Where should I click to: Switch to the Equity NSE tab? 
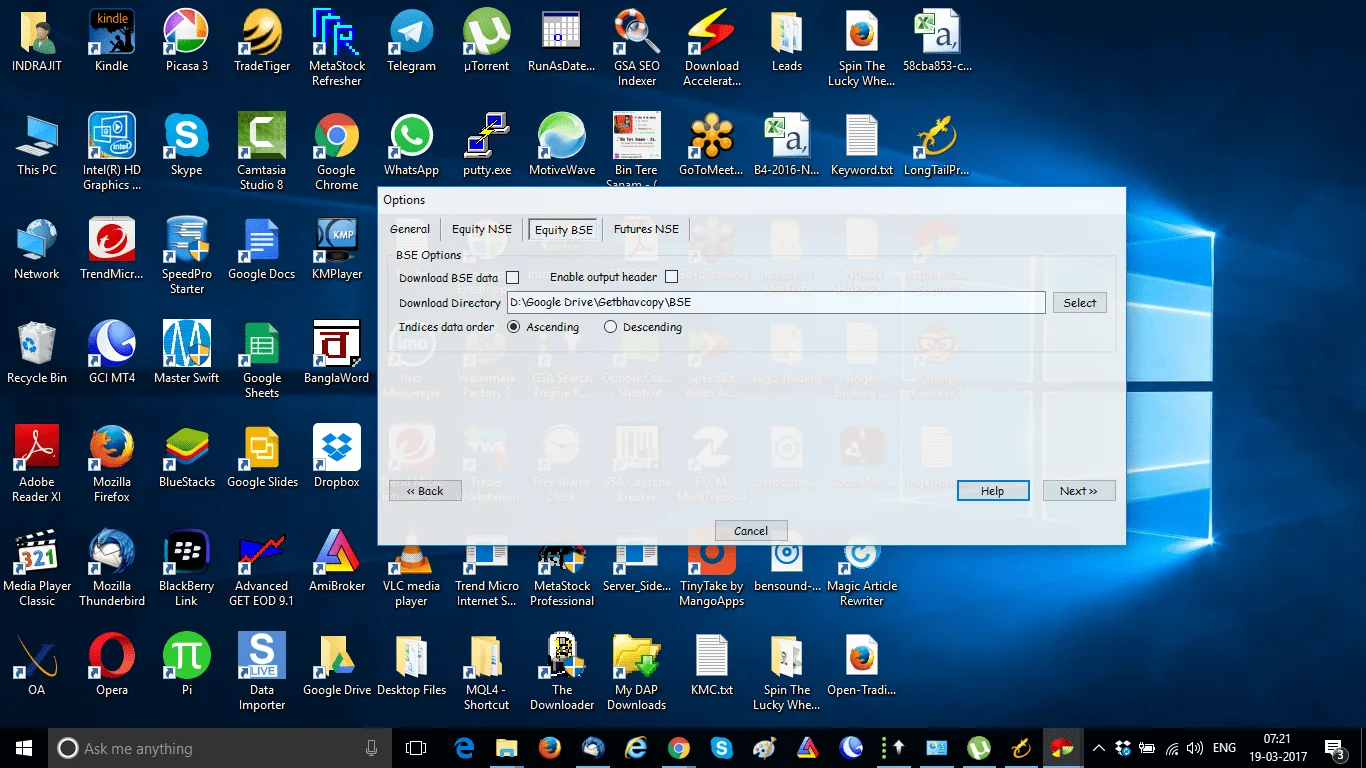[481, 229]
